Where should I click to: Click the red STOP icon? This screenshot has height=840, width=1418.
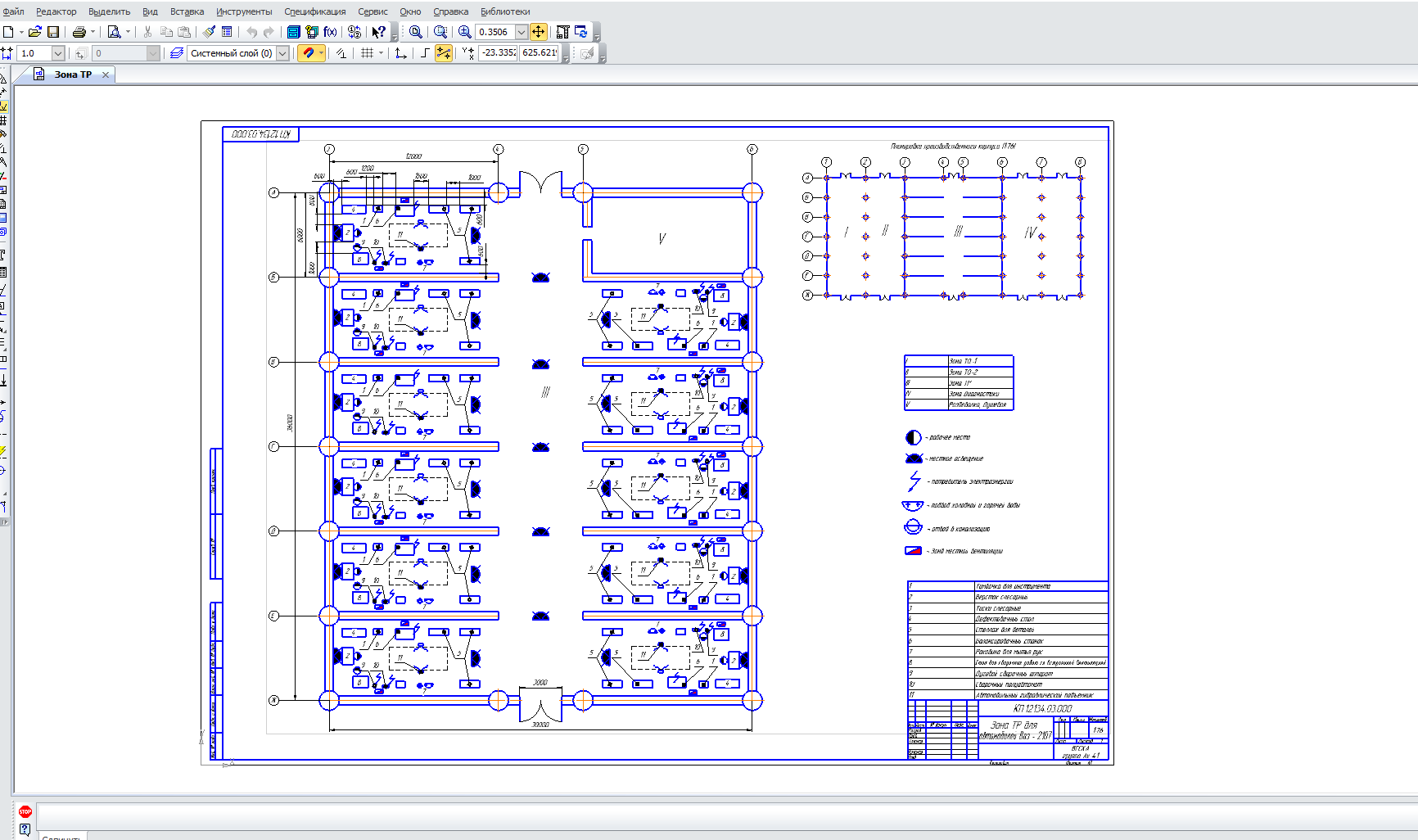click(x=25, y=811)
